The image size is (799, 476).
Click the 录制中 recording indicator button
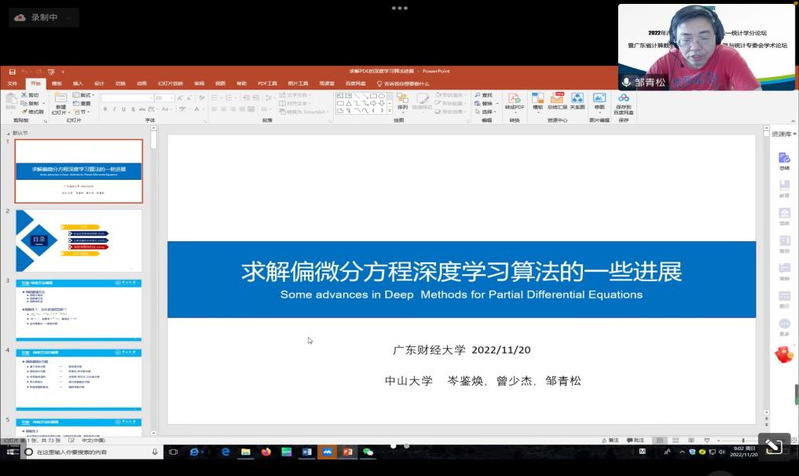pos(44,17)
